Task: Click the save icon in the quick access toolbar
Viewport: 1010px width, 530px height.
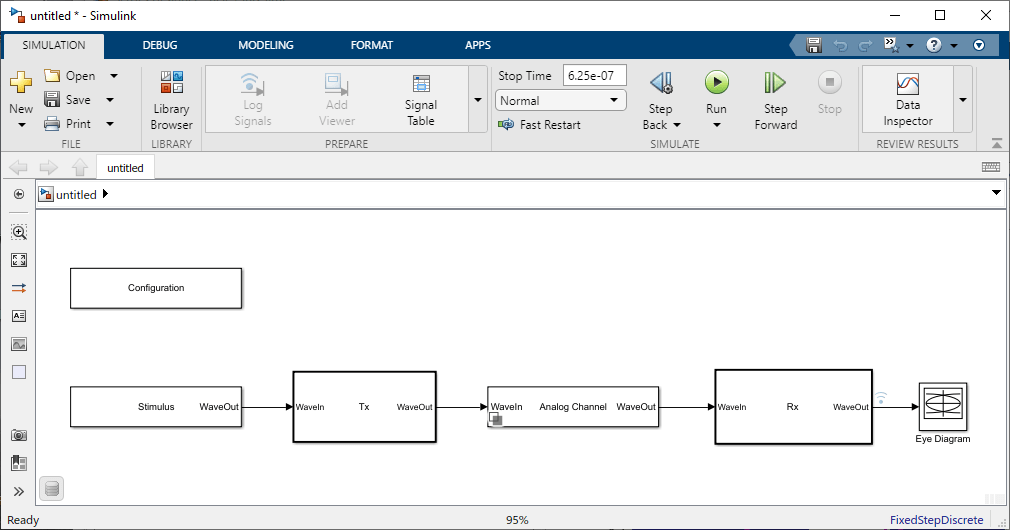Action: click(x=814, y=45)
